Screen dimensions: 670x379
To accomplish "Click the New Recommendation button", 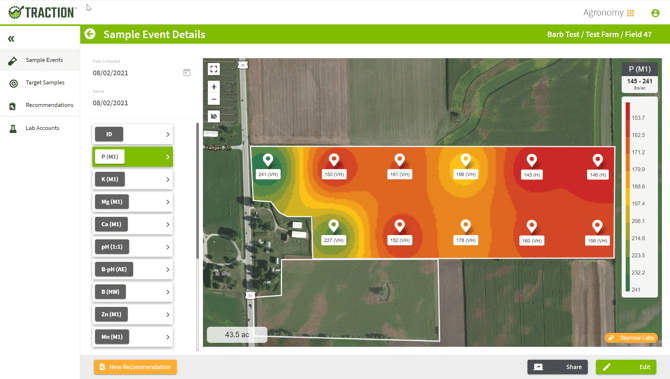I will pos(135,367).
